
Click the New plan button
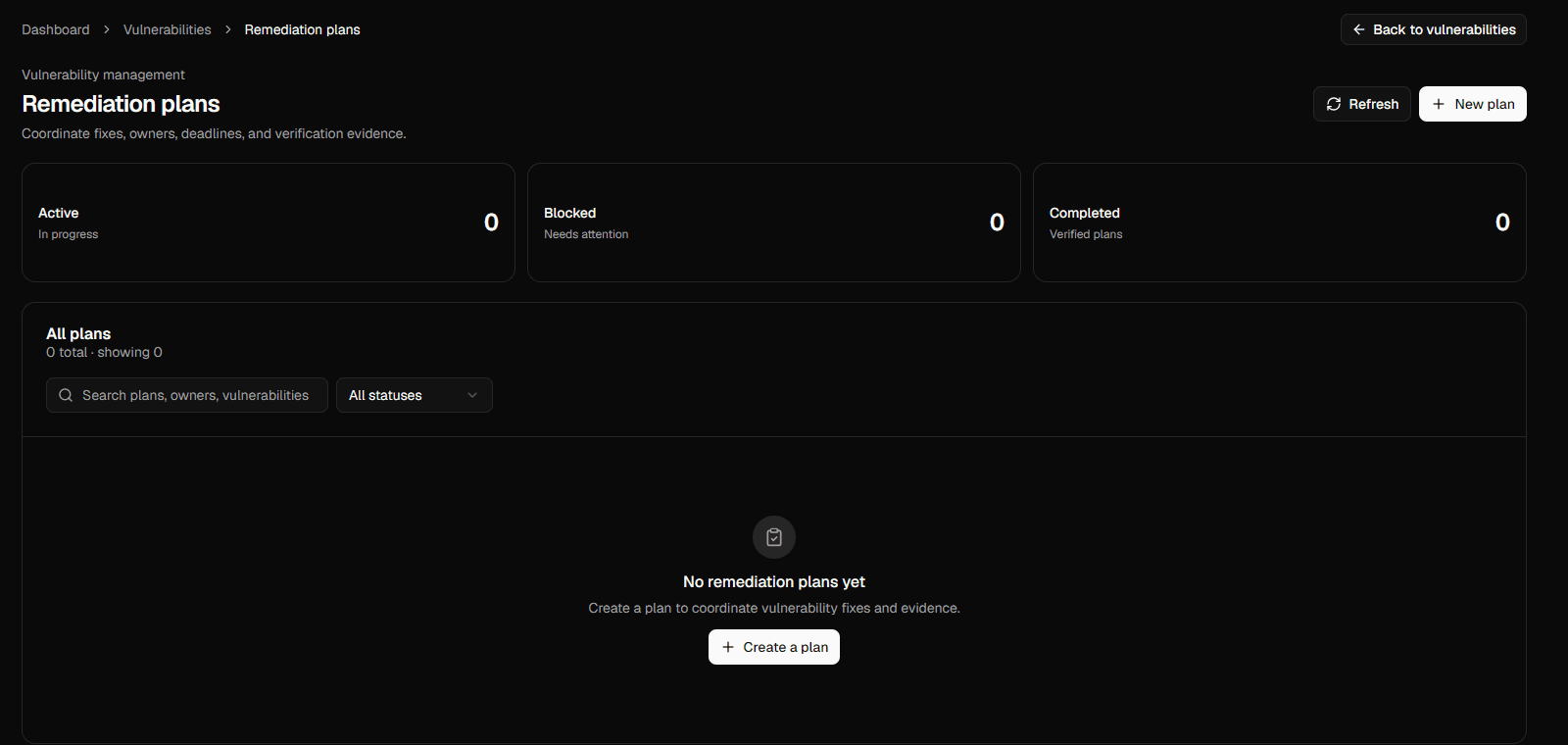(x=1473, y=104)
